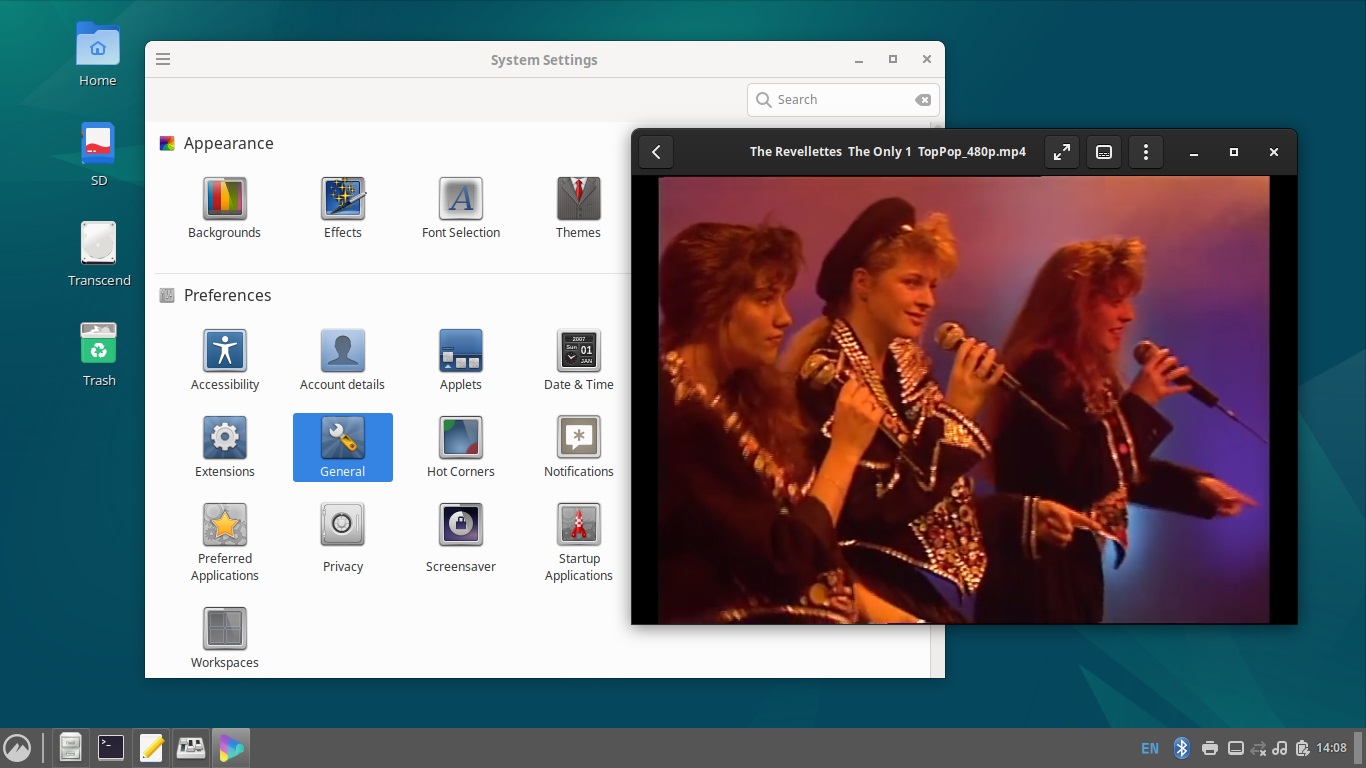Open the battery power tray icon
The width and height of the screenshot is (1366, 768).
1302,748
